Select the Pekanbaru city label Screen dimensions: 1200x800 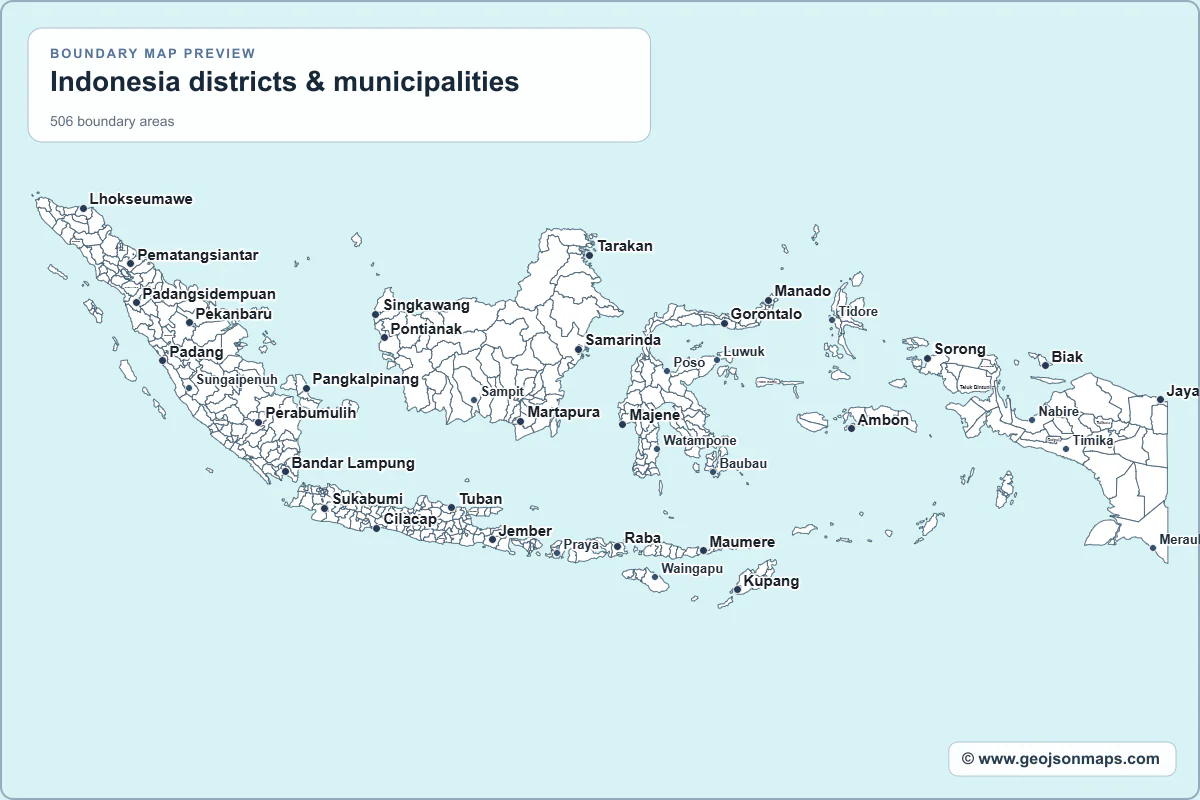click(x=234, y=314)
